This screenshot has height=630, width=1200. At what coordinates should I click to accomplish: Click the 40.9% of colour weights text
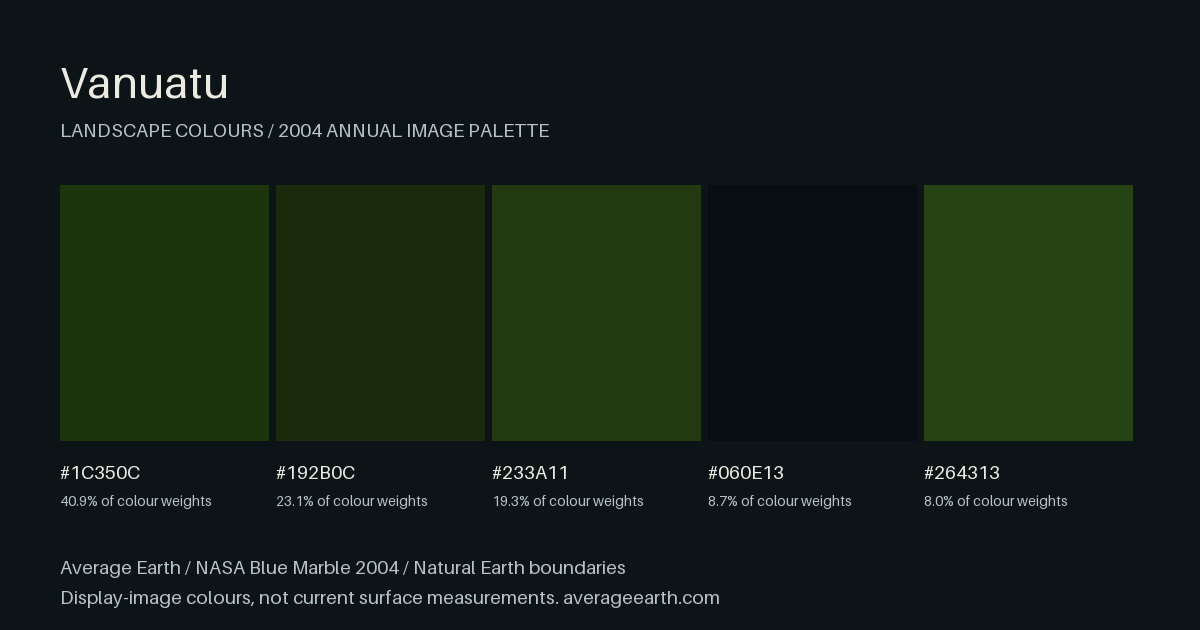click(136, 501)
